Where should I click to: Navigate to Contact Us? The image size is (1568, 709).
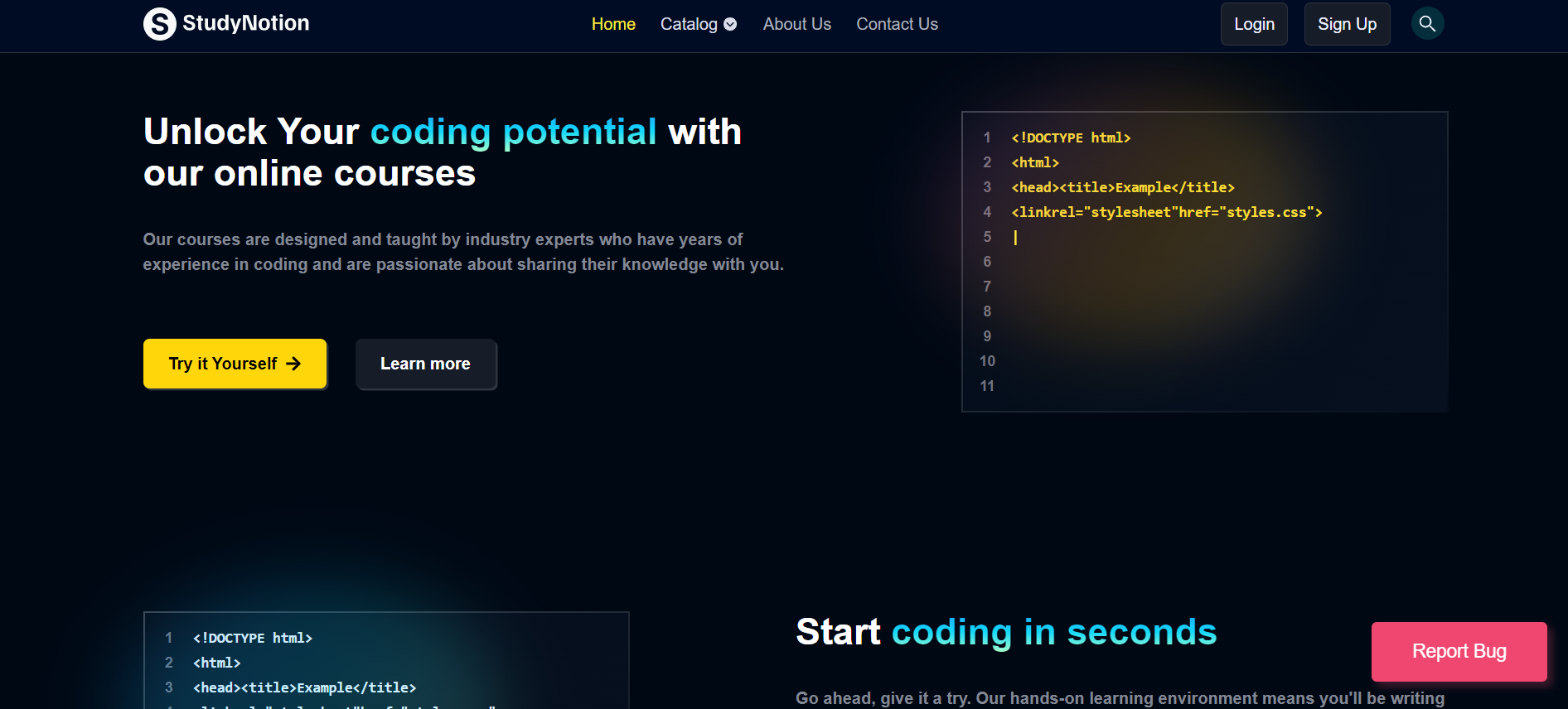(897, 25)
